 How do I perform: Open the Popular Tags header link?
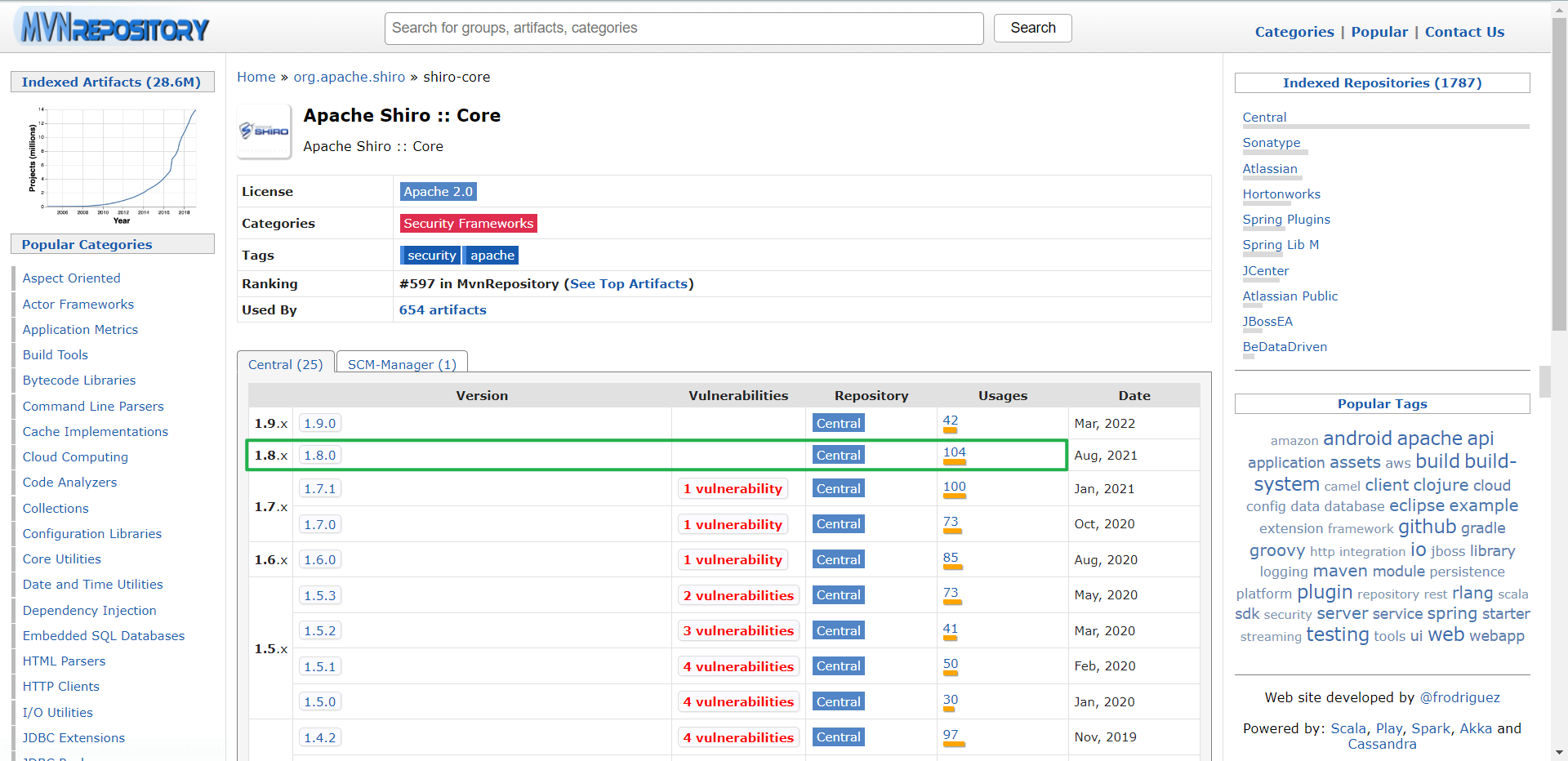pyautogui.click(x=1382, y=403)
